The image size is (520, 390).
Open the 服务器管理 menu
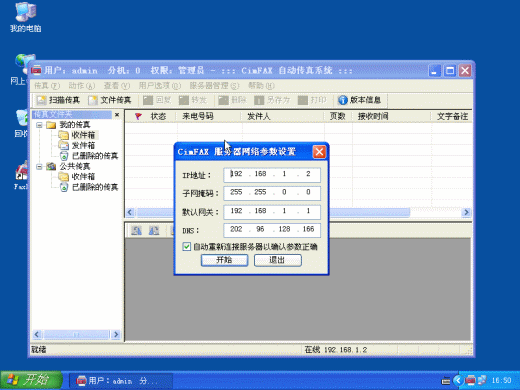(214, 86)
